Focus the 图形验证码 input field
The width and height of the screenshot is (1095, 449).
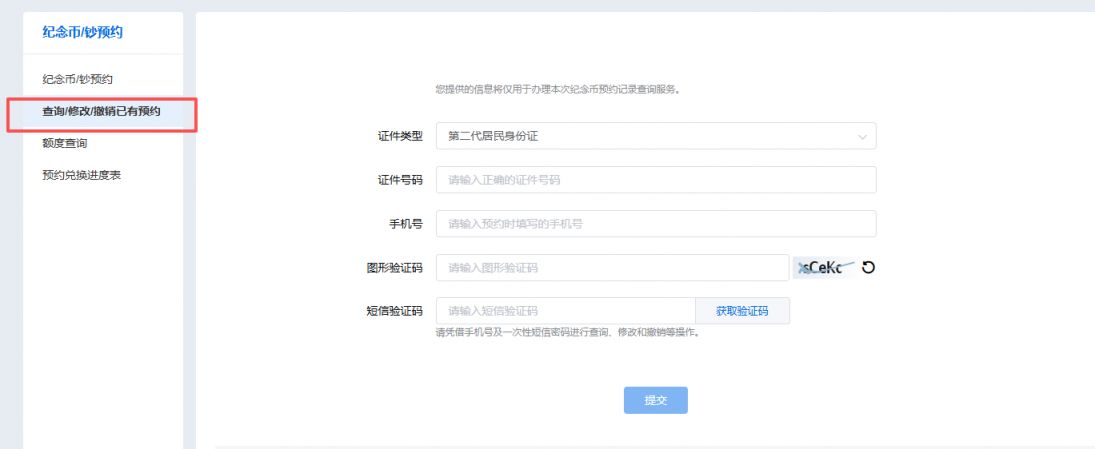(612, 267)
